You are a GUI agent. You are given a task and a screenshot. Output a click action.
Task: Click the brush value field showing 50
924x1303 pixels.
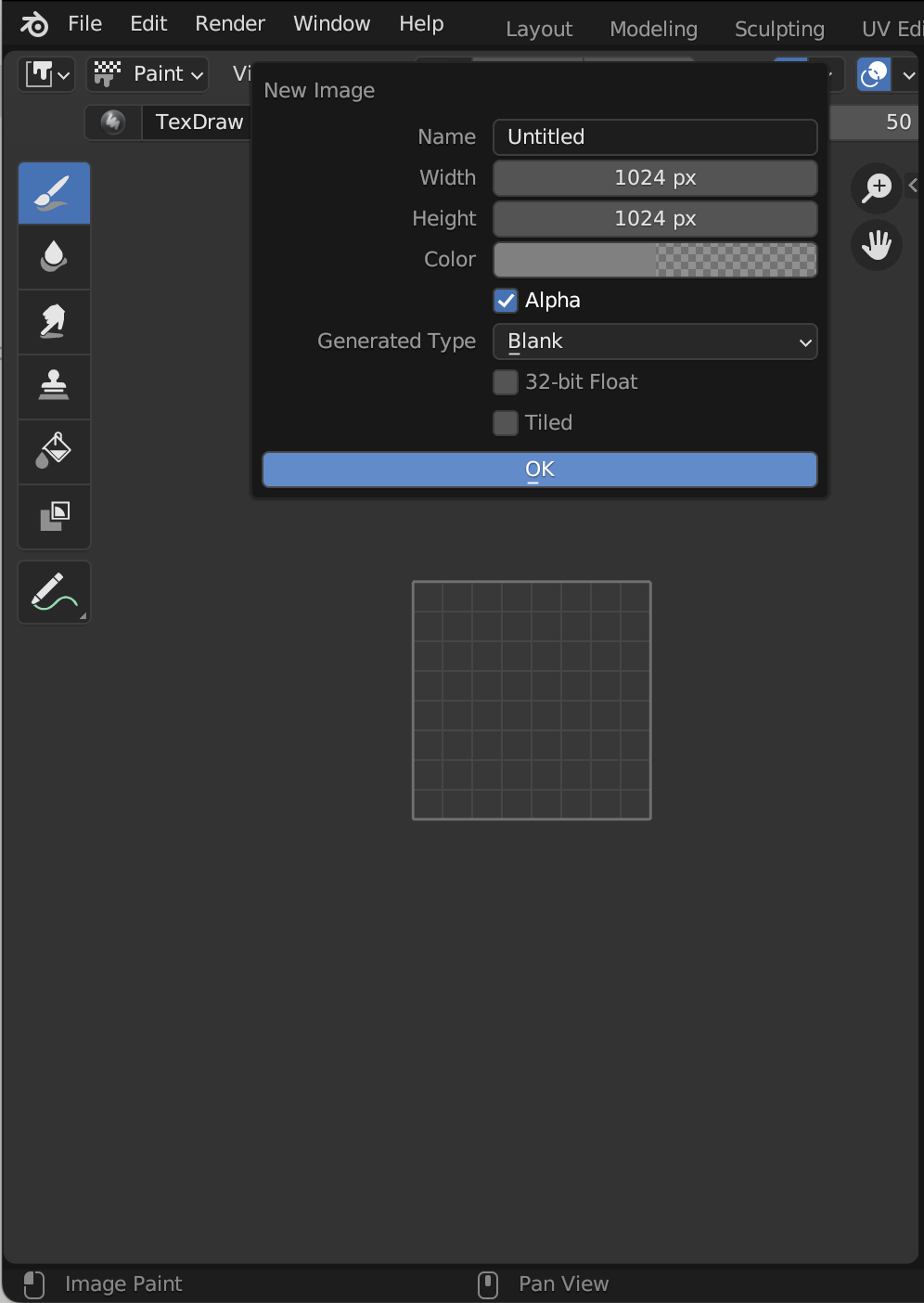pyautogui.click(x=872, y=122)
